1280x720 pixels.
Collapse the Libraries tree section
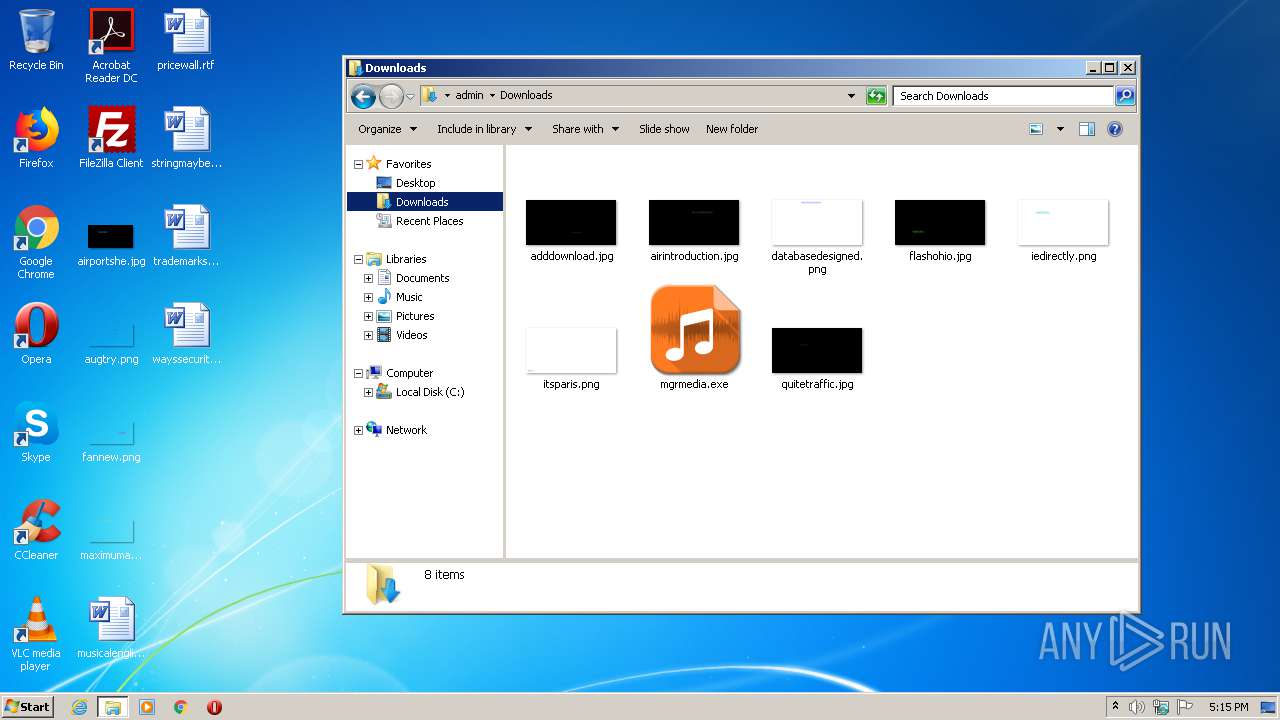point(358,259)
